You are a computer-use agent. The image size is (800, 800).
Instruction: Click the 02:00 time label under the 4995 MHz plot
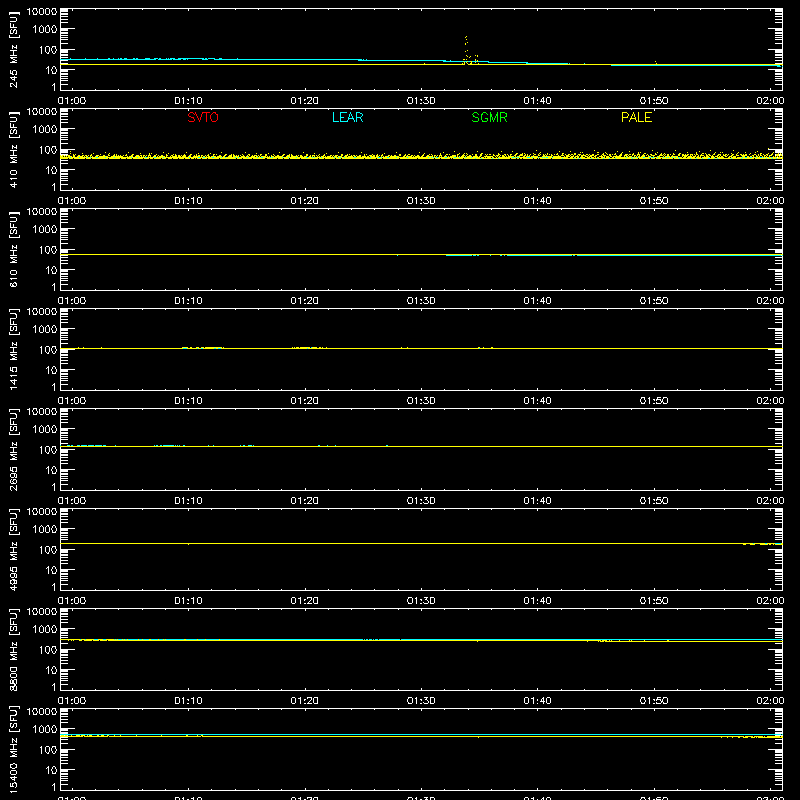coord(770,601)
